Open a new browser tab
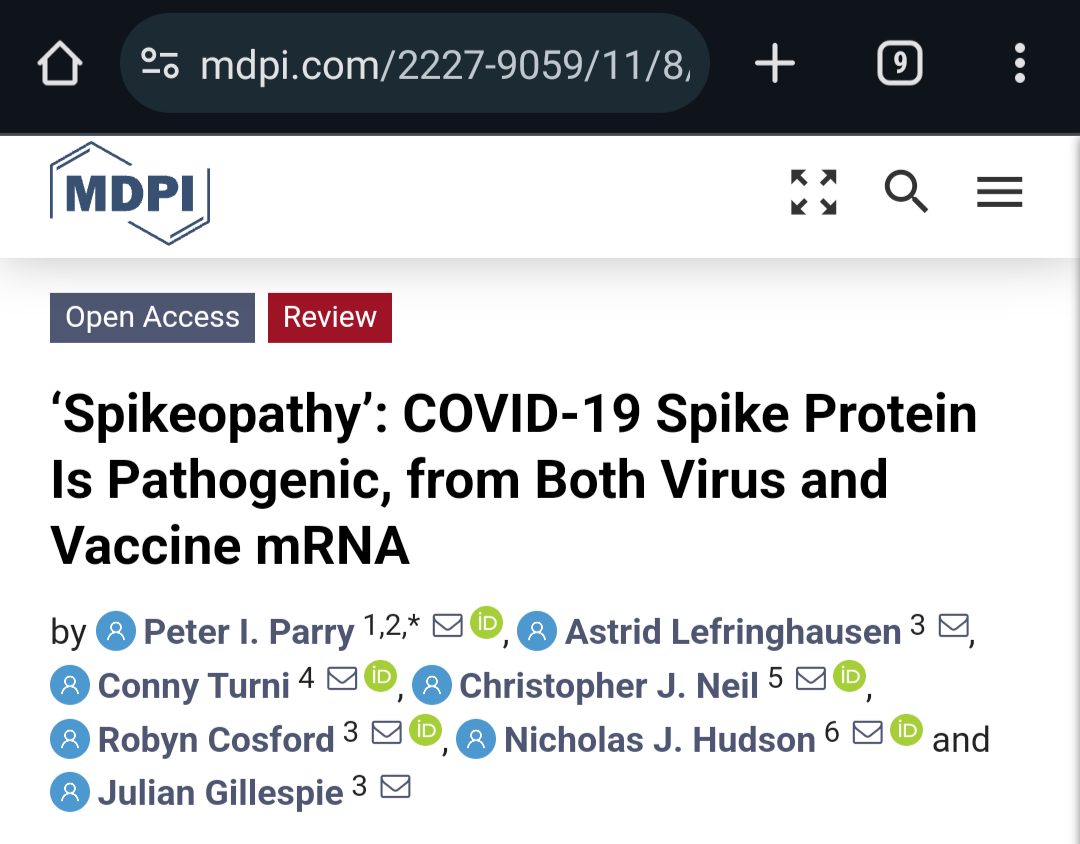Image resolution: width=1080 pixels, height=844 pixels. tap(774, 65)
